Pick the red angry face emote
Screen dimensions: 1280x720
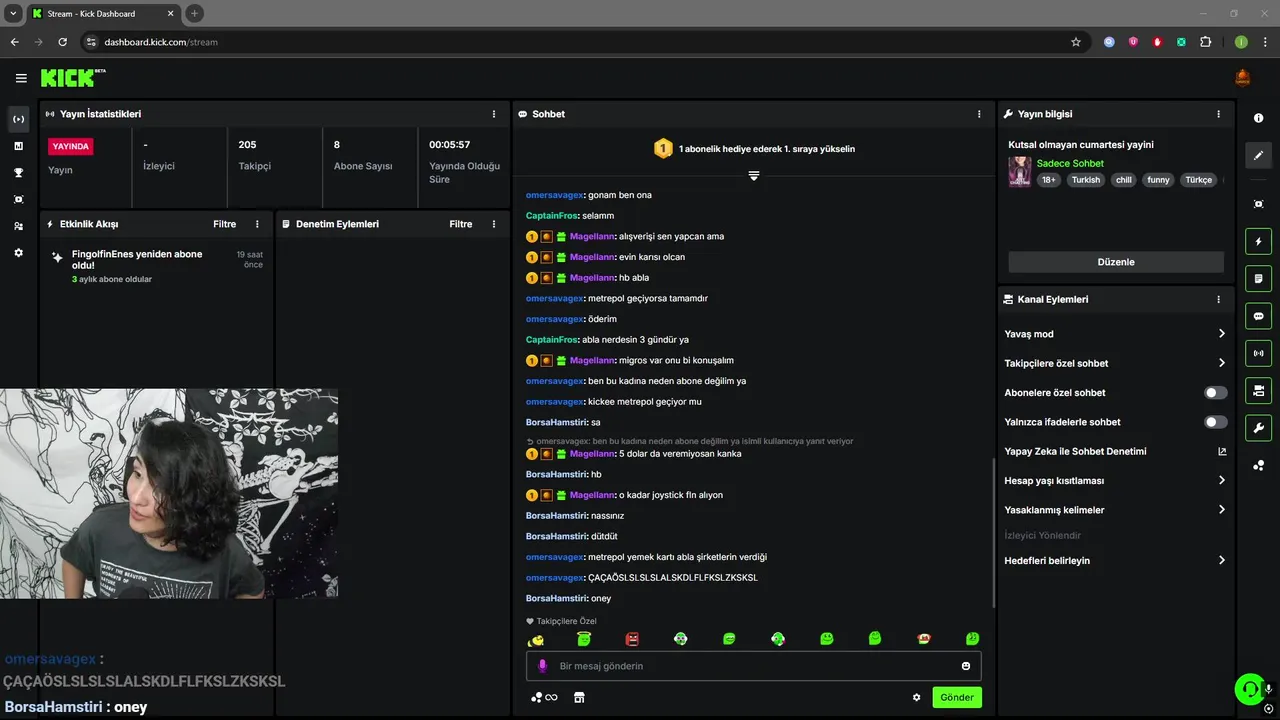tap(632, 639)
